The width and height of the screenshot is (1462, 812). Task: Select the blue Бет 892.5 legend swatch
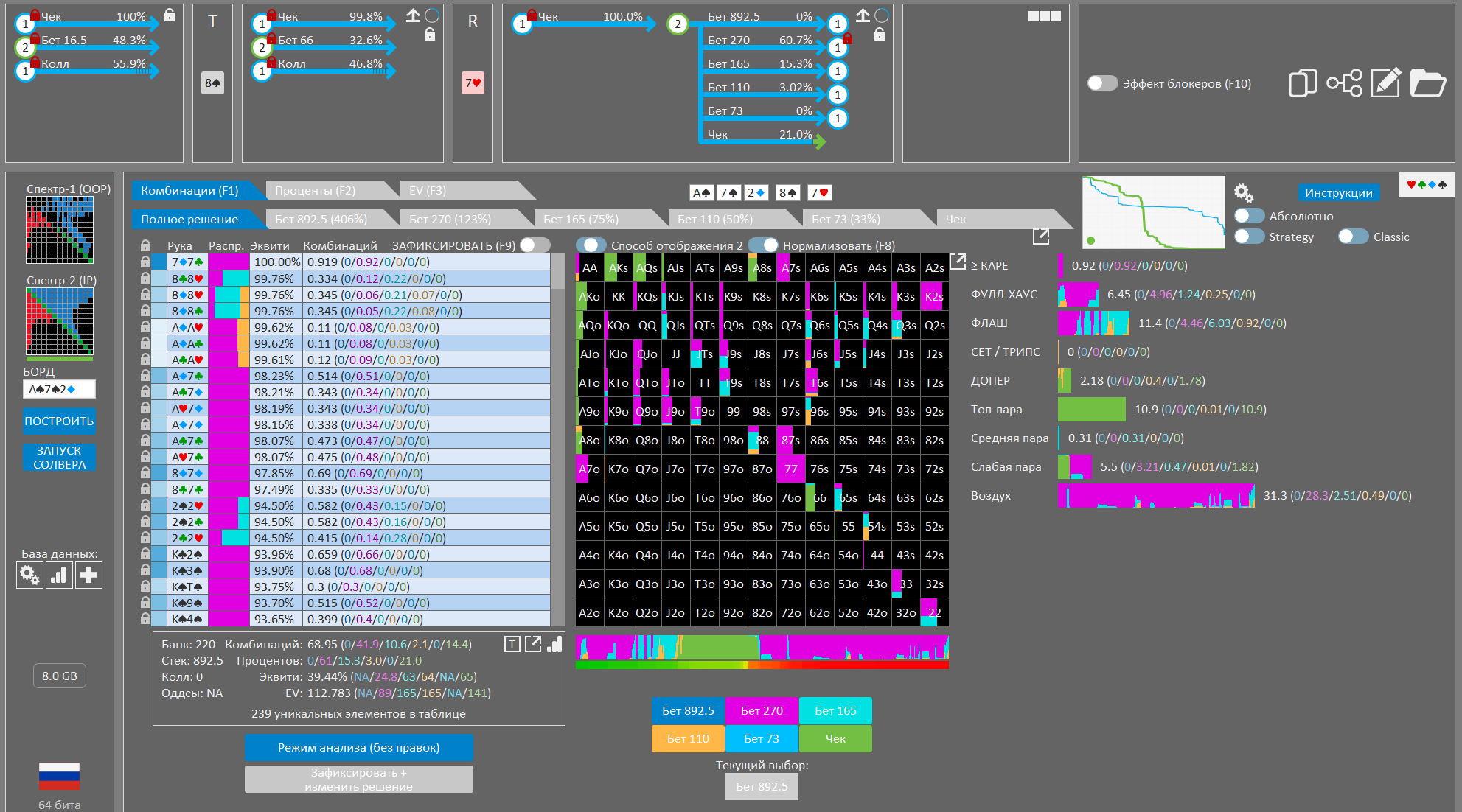pos(688,710)
